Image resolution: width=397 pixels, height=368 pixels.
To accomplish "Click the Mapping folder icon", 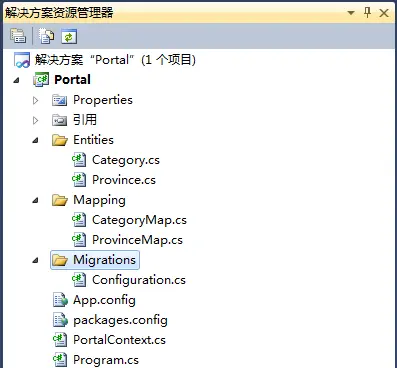I will 60,200.
